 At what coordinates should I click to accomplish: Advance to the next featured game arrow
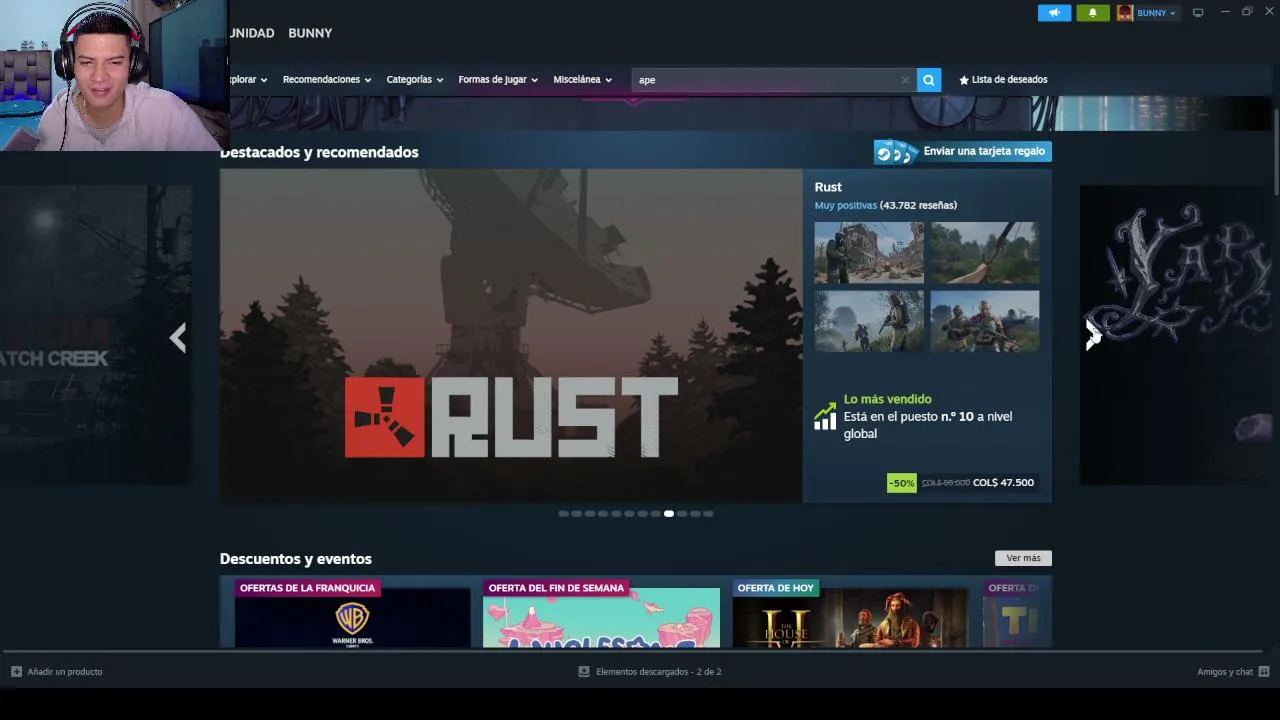tap(1093, 336)
